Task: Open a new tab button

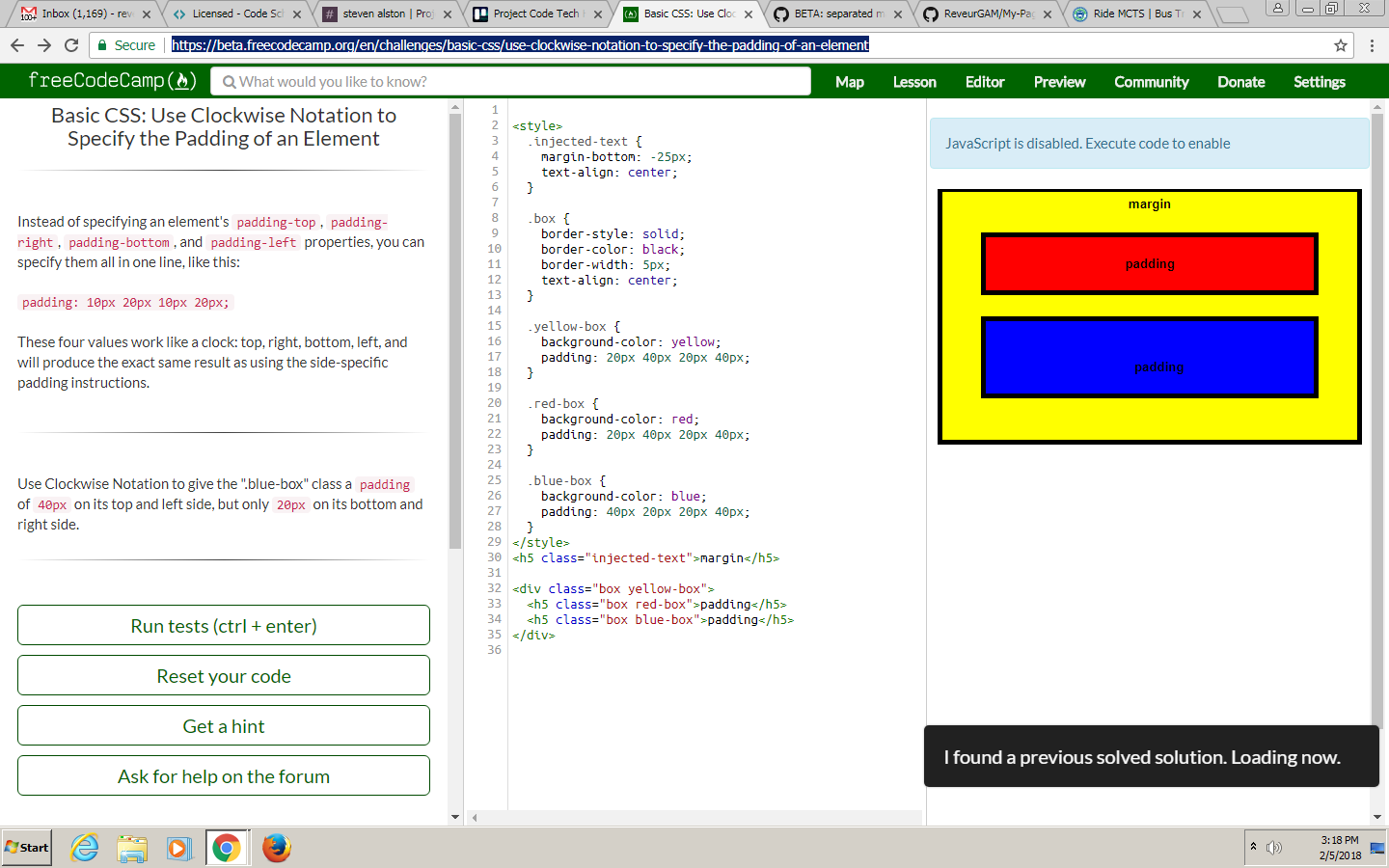Action: (x=1232, y=14)
